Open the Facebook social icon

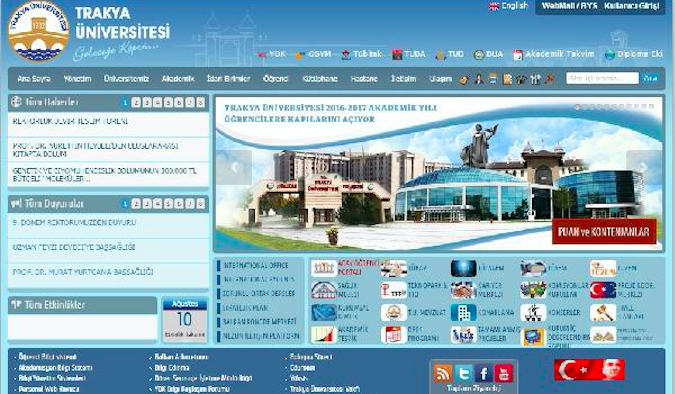point(483,373)
